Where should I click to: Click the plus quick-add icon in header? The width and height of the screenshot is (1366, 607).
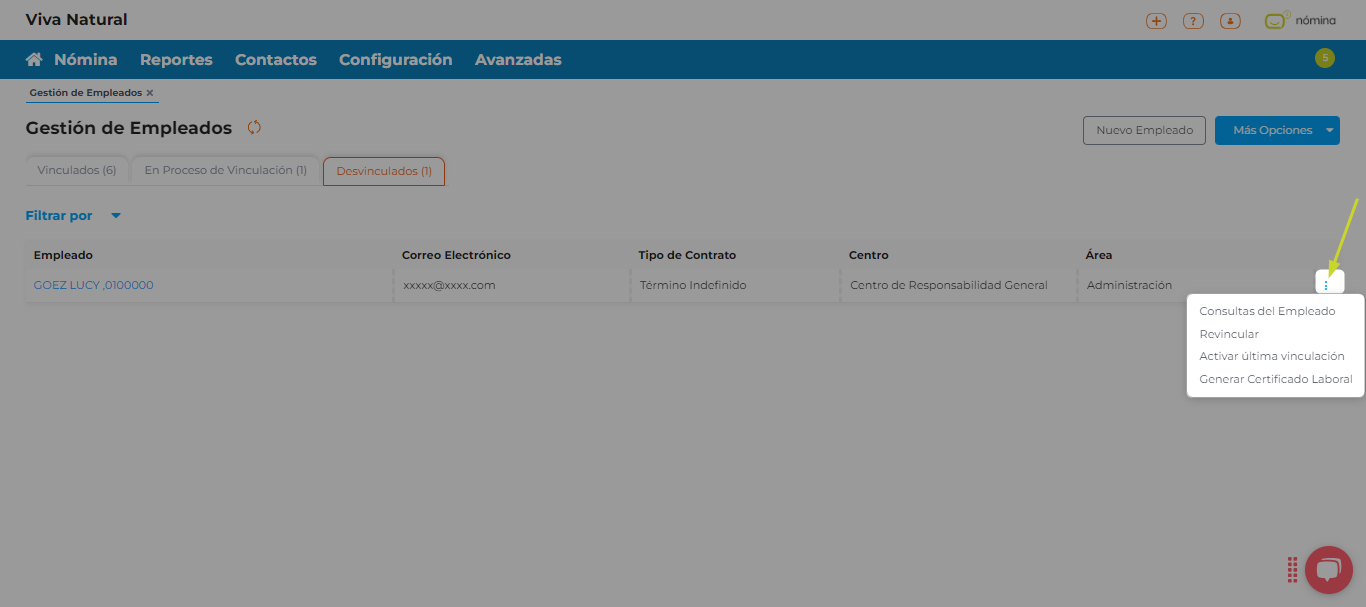(1156, 21)
